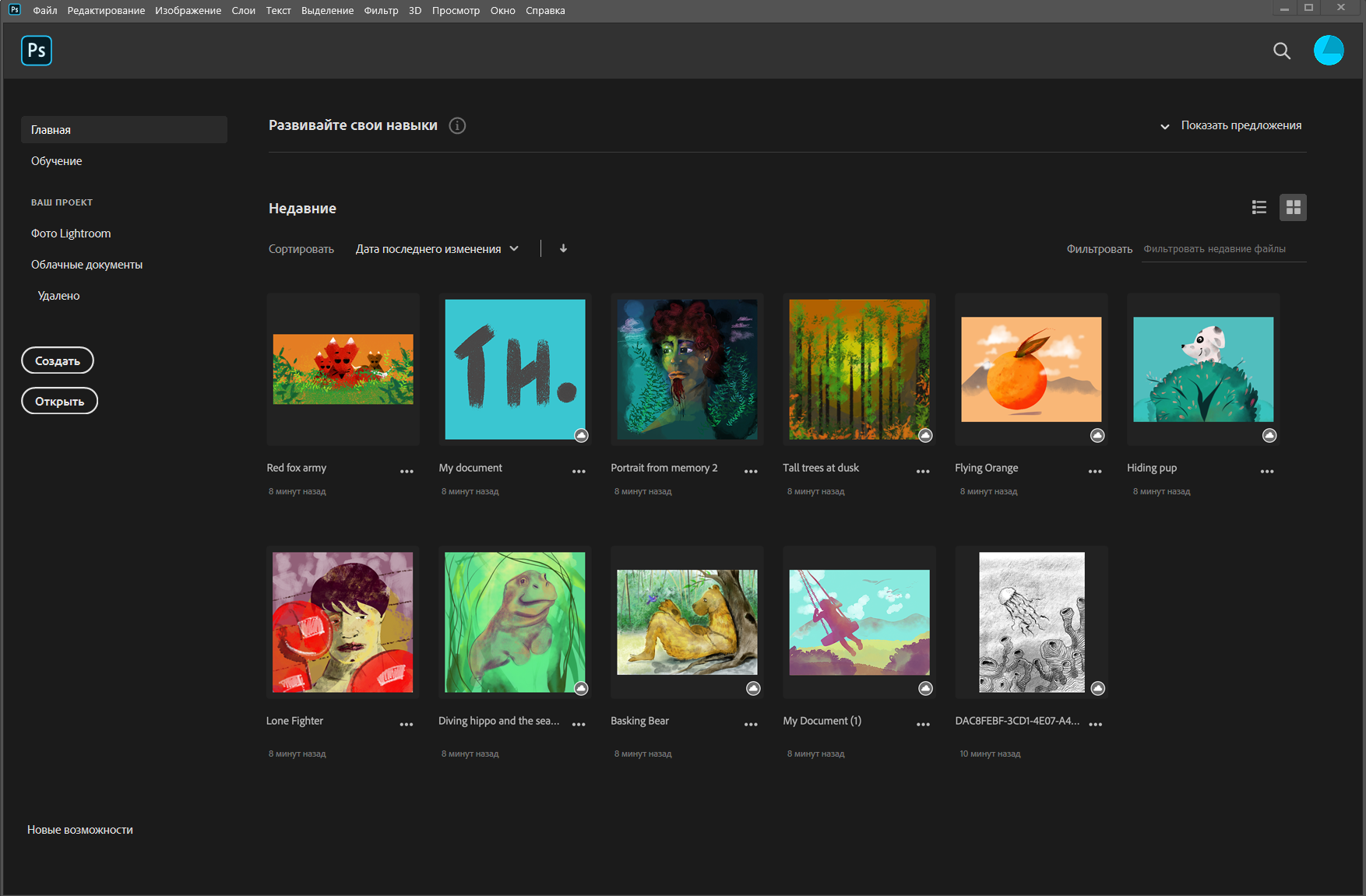The height and width of the screenshot is (896, 1366).
Task: Open the search magnifier icon
Action: tap(1281, 51)
